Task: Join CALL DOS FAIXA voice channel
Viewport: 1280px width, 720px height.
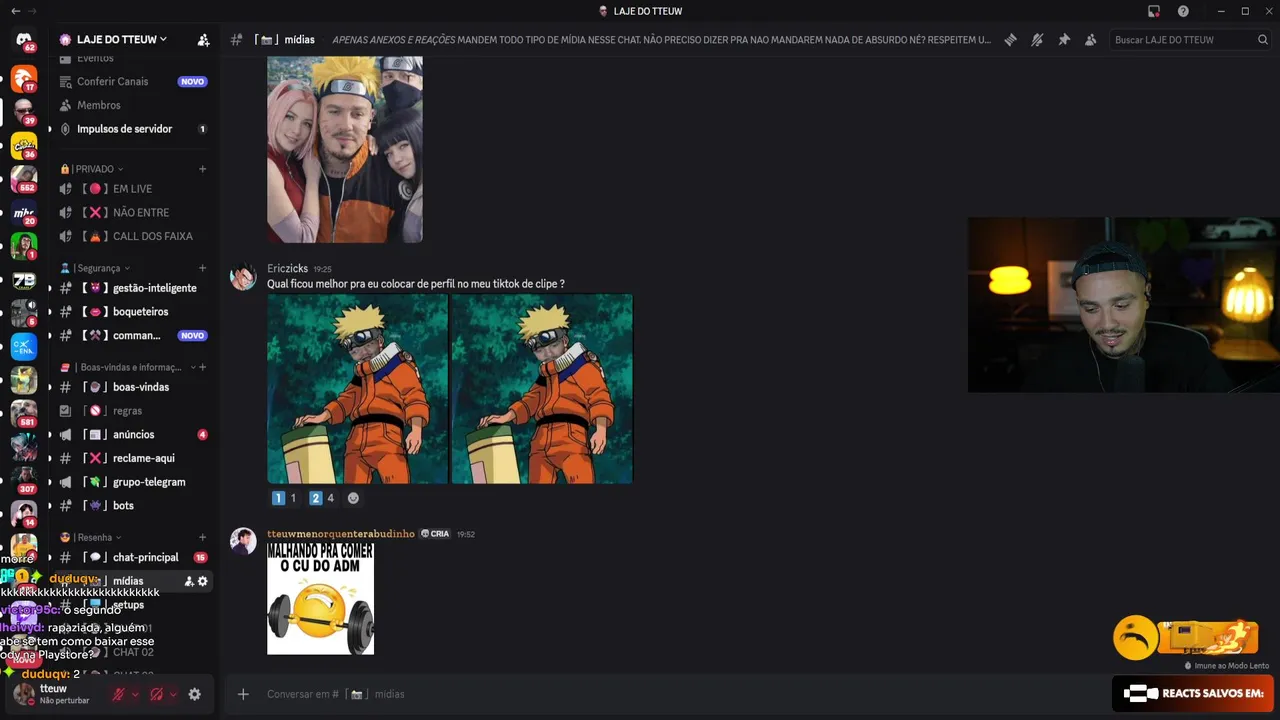Action: point(133,237)
